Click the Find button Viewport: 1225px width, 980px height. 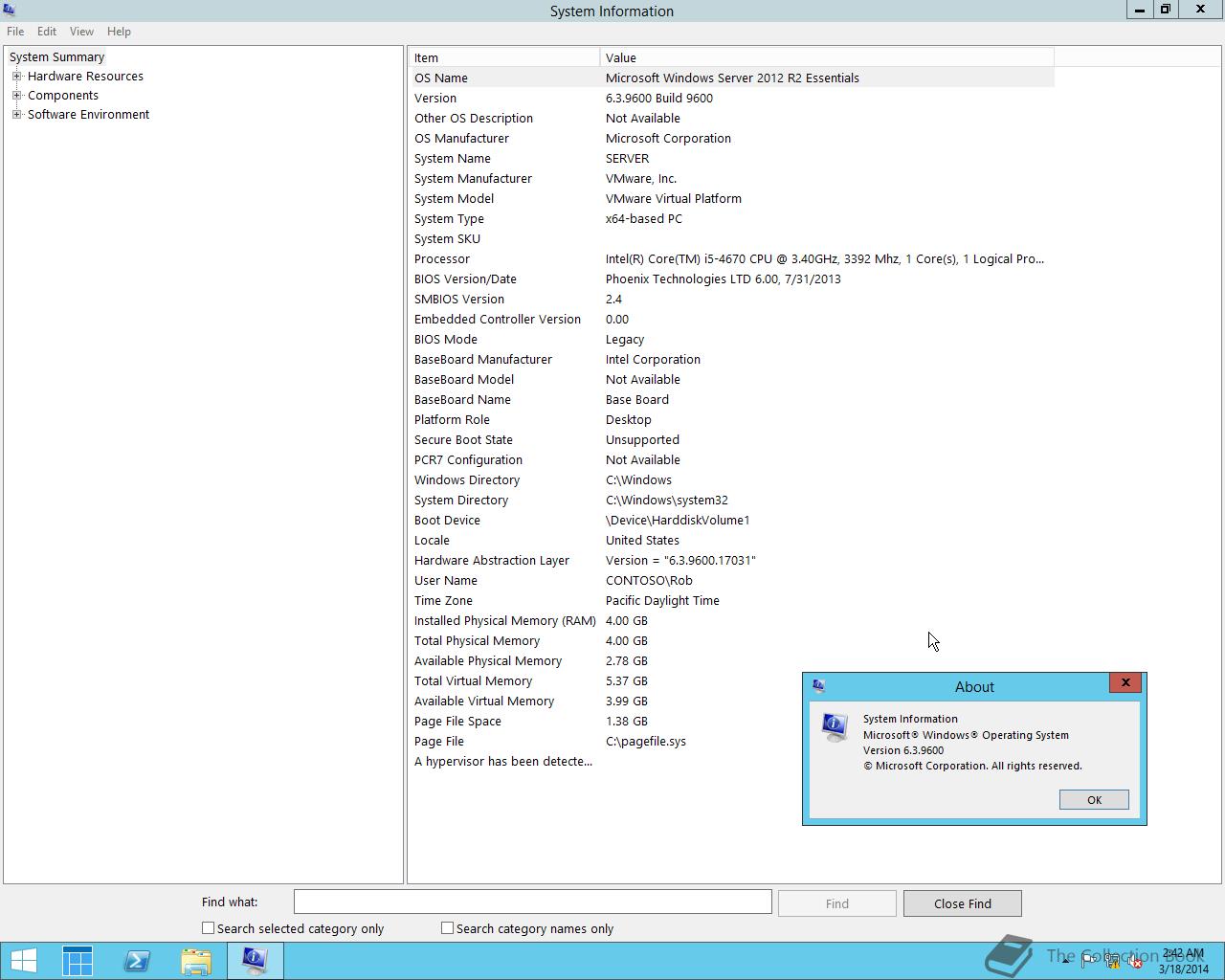(x=836, y=902)
